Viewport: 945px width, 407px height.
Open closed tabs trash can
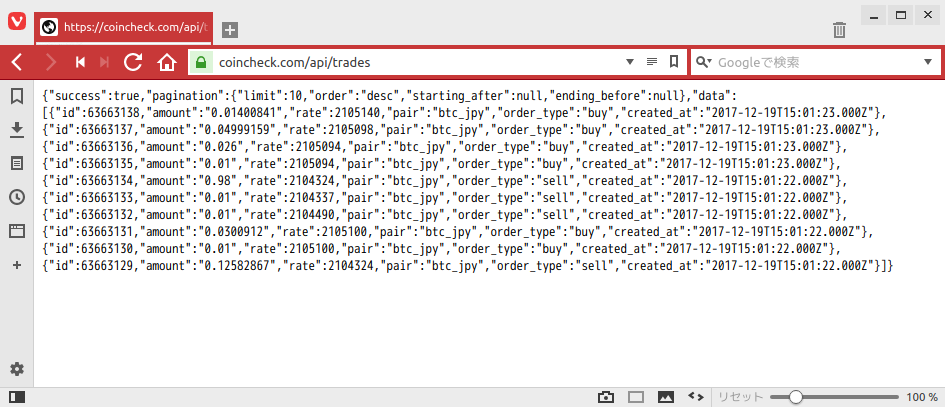(840, 30)
